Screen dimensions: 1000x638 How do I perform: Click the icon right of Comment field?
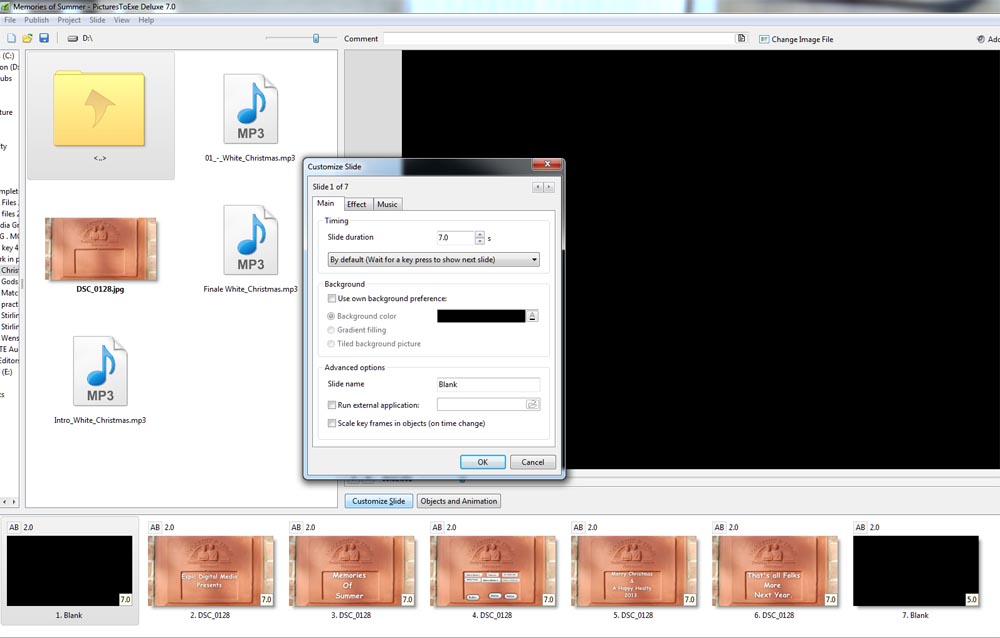coord(741,38)
